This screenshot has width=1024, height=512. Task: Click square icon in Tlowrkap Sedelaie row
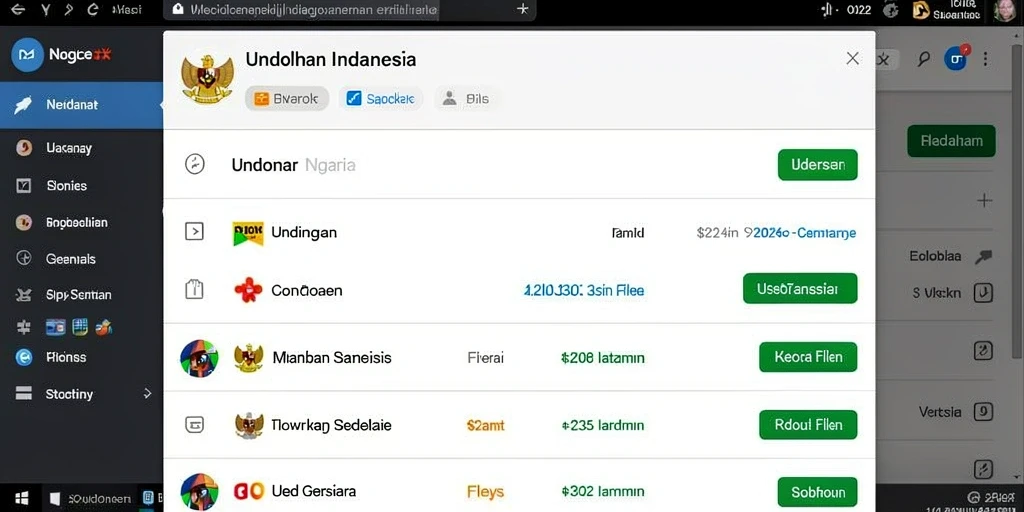[195, 425]
